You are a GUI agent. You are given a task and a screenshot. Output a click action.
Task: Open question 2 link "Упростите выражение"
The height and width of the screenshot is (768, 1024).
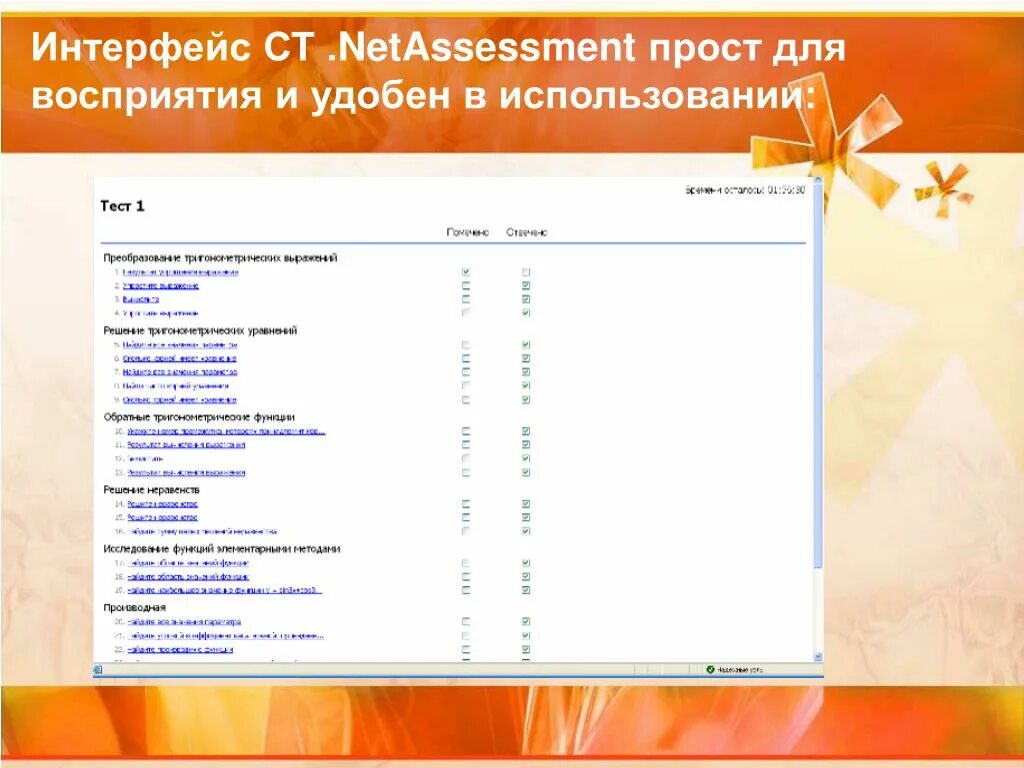point(161,286)
